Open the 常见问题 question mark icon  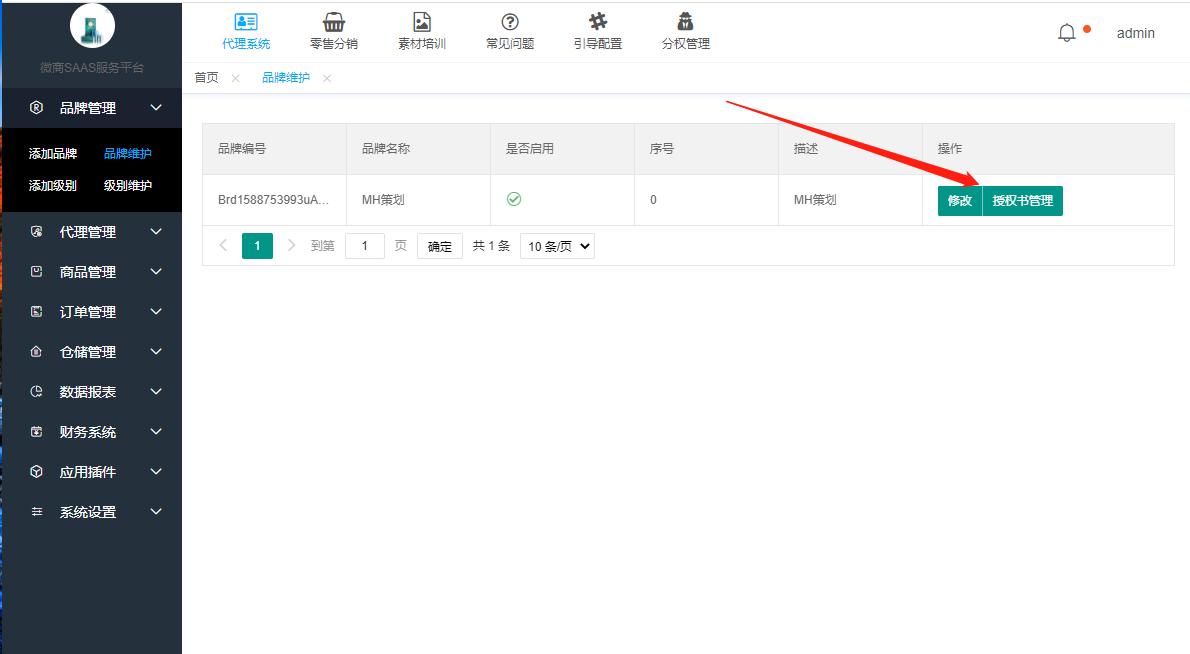[510, 23]
